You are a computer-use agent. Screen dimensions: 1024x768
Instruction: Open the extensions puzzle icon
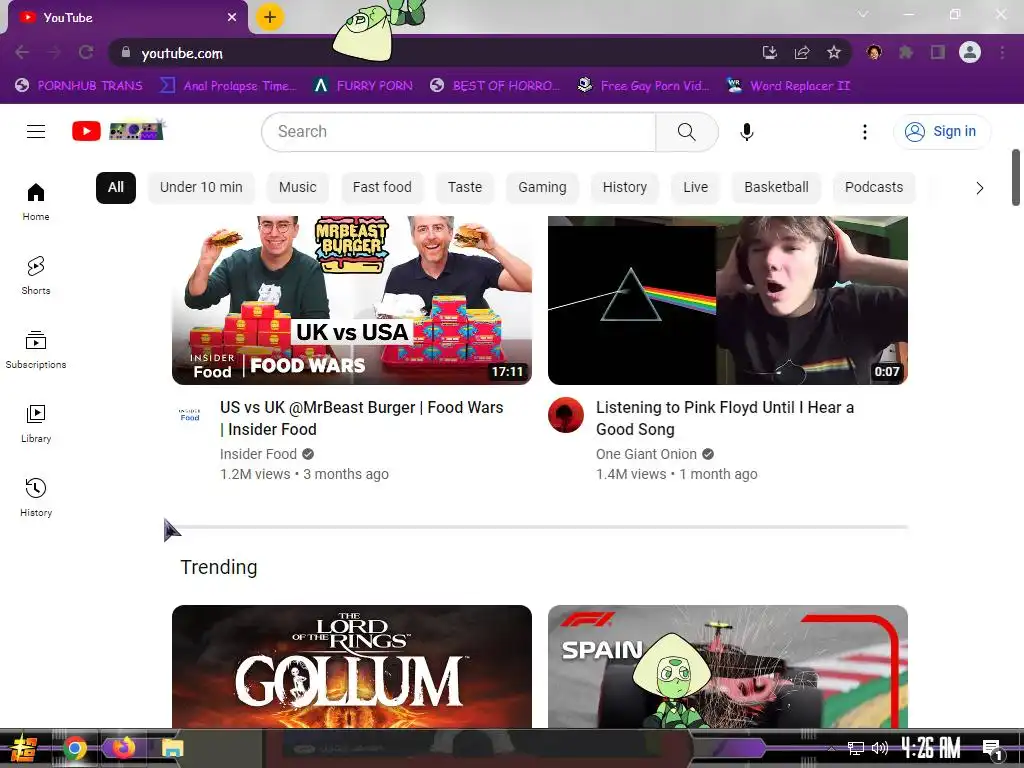point(906,52)
